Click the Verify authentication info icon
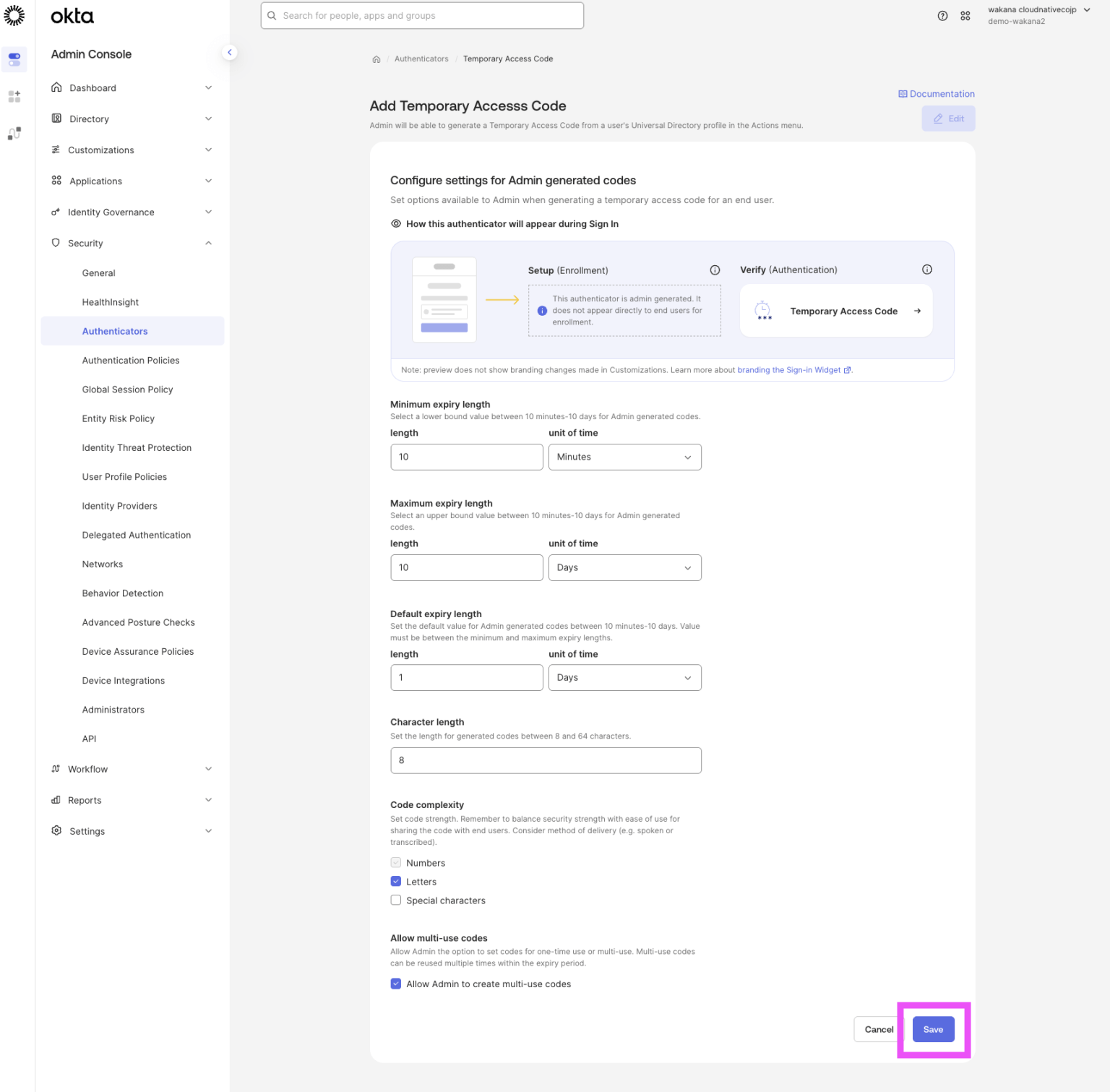 pos(927,269)
